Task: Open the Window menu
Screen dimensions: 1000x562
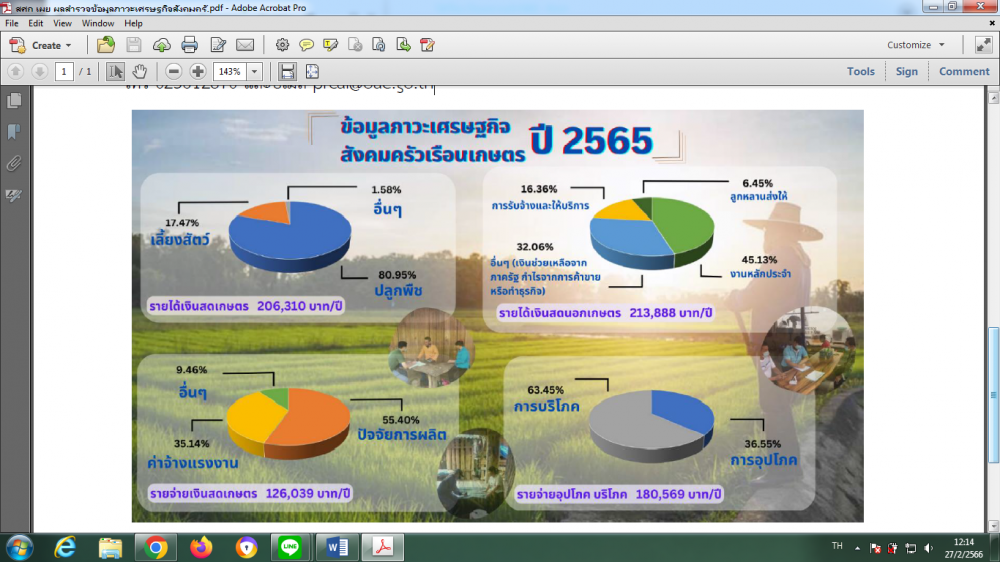Action: 98,23
